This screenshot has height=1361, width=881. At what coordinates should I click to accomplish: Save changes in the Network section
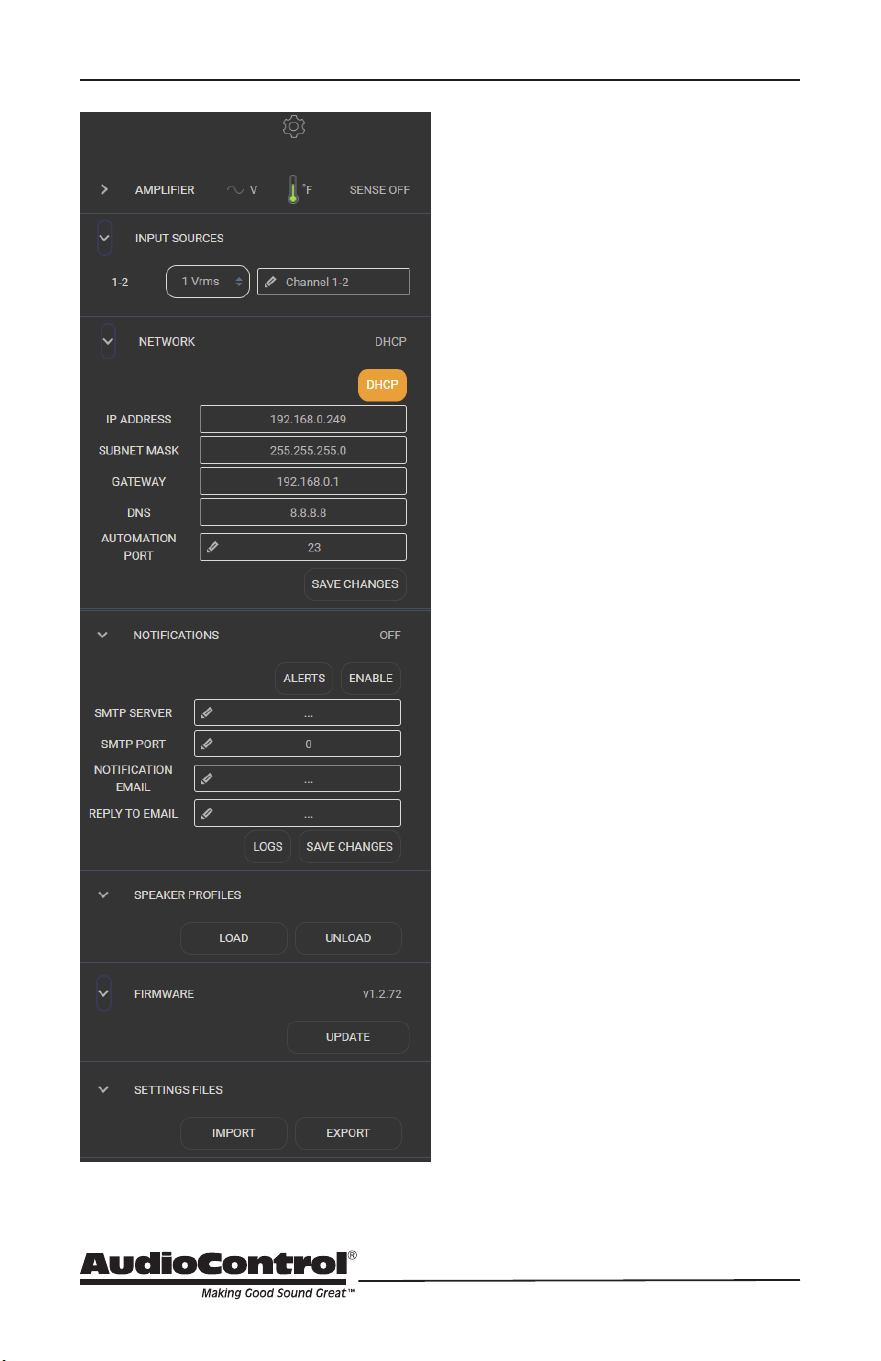click(355, 584)
